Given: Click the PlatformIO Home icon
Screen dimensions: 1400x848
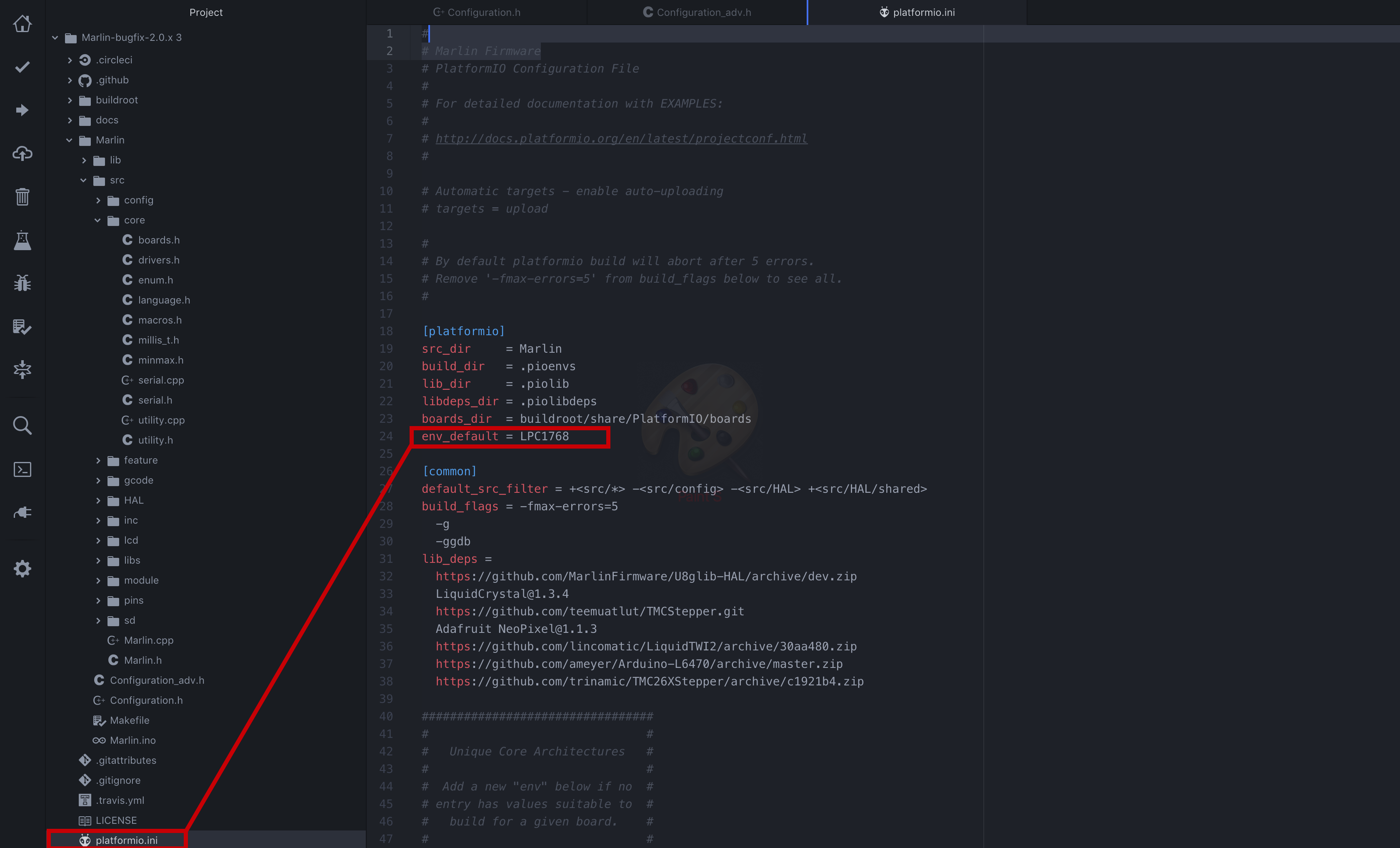Looking at the screenshot, I should point(22,24).
